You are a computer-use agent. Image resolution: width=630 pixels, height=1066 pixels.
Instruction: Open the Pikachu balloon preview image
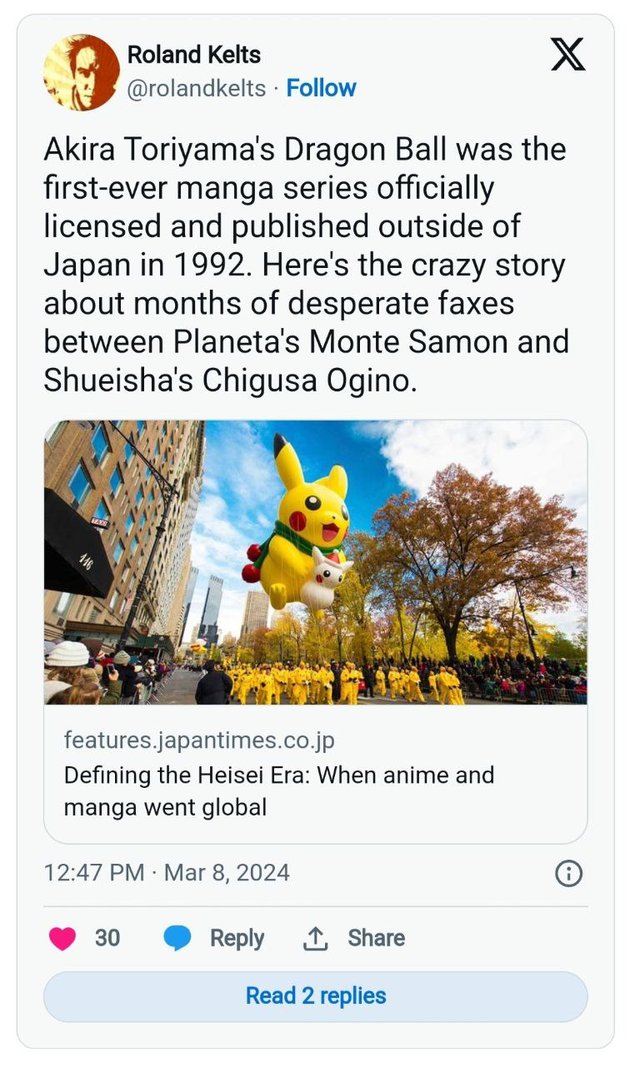point(315,562)
